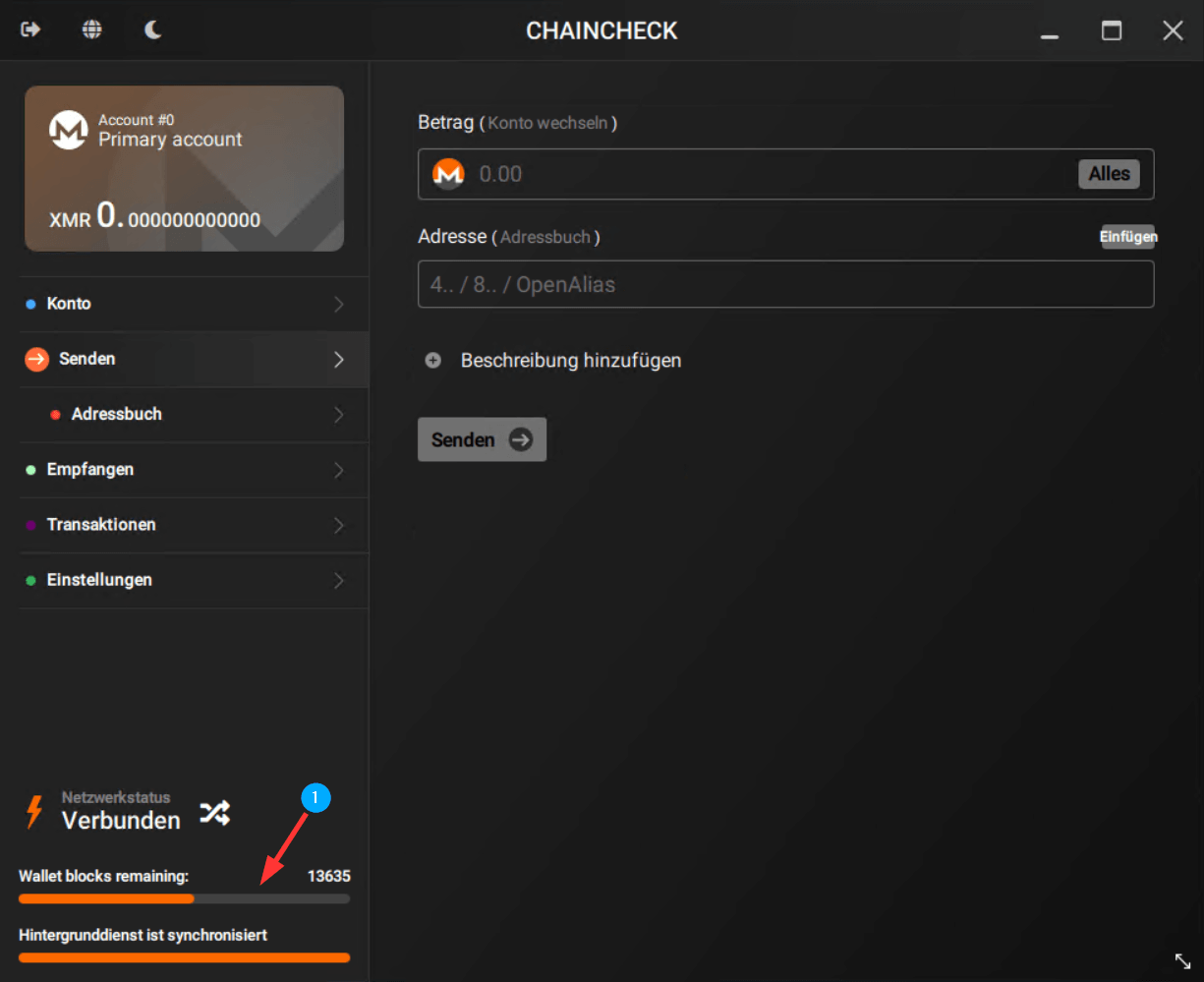Click the gray Senden button

pos(482,439)
